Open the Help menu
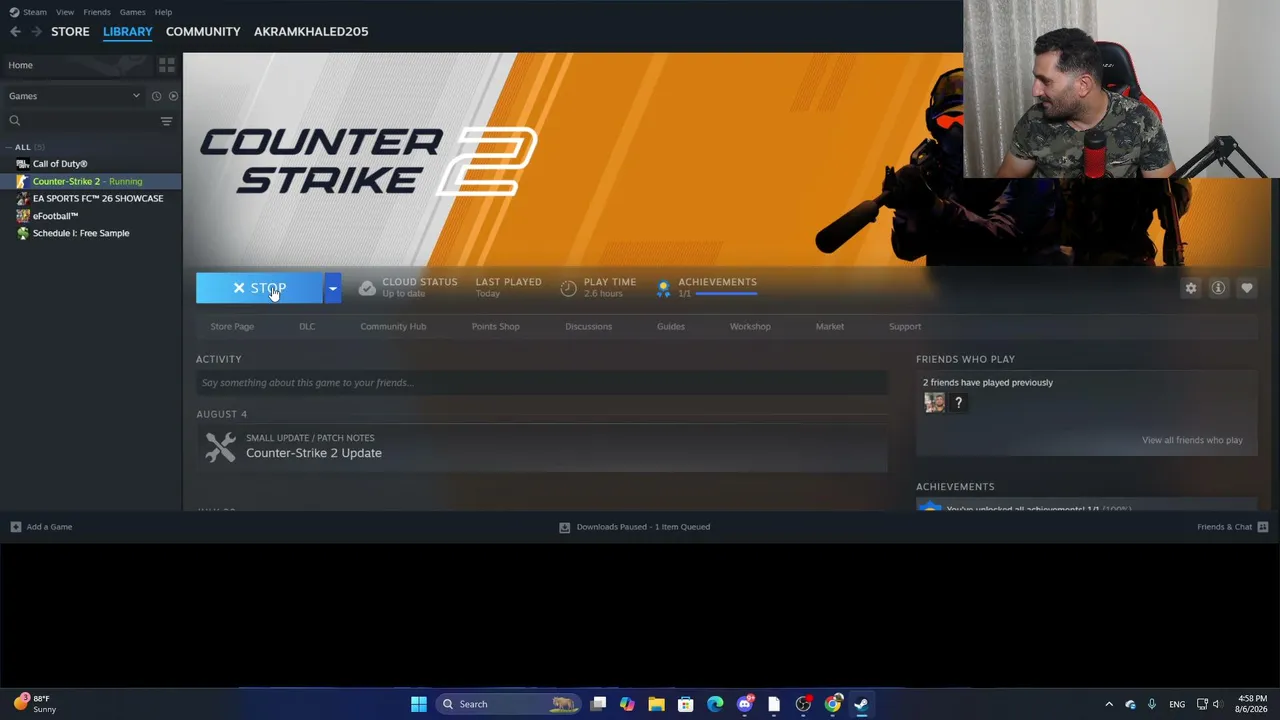This screenshot has height=720, width=1280. coord(163,12)
